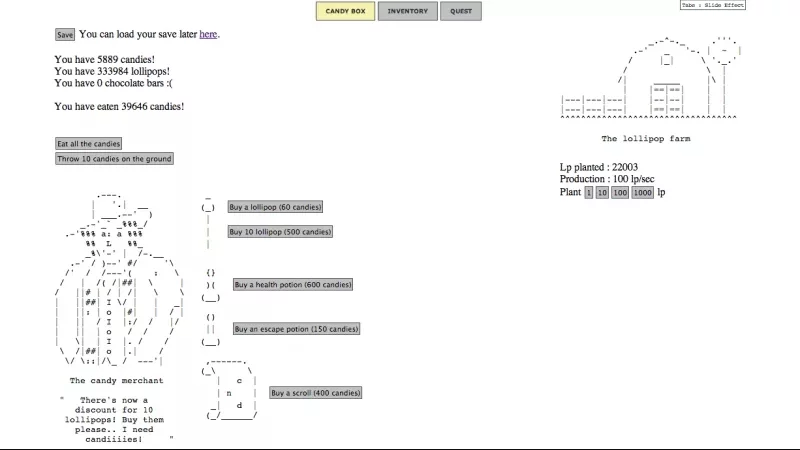
Task: Click 'The candy merchant' caption
Action: (x=116, y=381)
